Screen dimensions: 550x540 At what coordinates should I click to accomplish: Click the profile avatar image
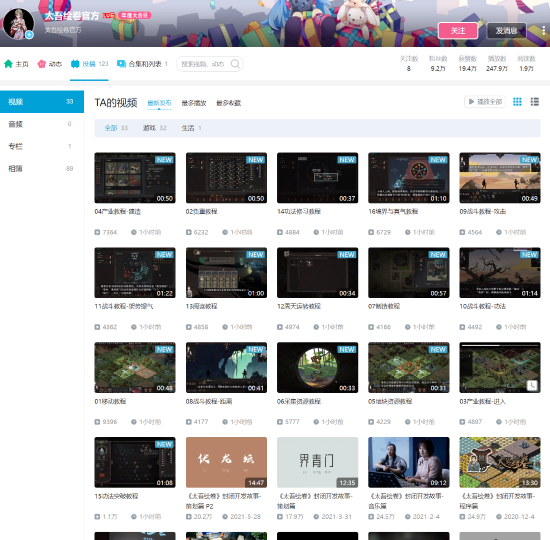[x=19, y=24]
